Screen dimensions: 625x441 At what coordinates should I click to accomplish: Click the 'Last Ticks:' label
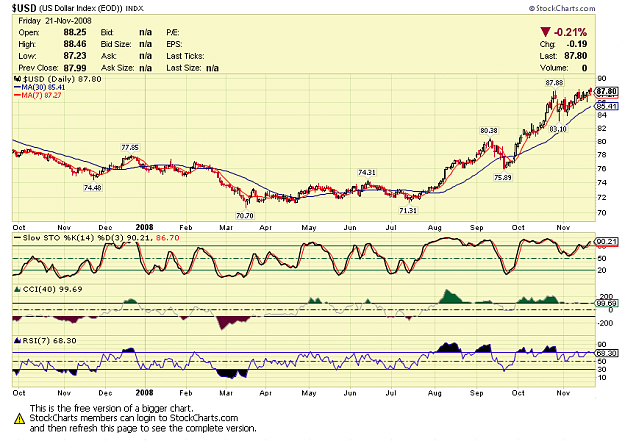tap(185, 56)
